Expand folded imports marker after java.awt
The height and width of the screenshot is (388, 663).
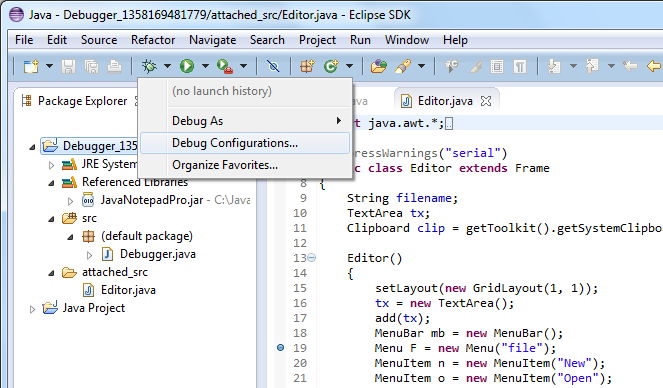tap(449, 124)
